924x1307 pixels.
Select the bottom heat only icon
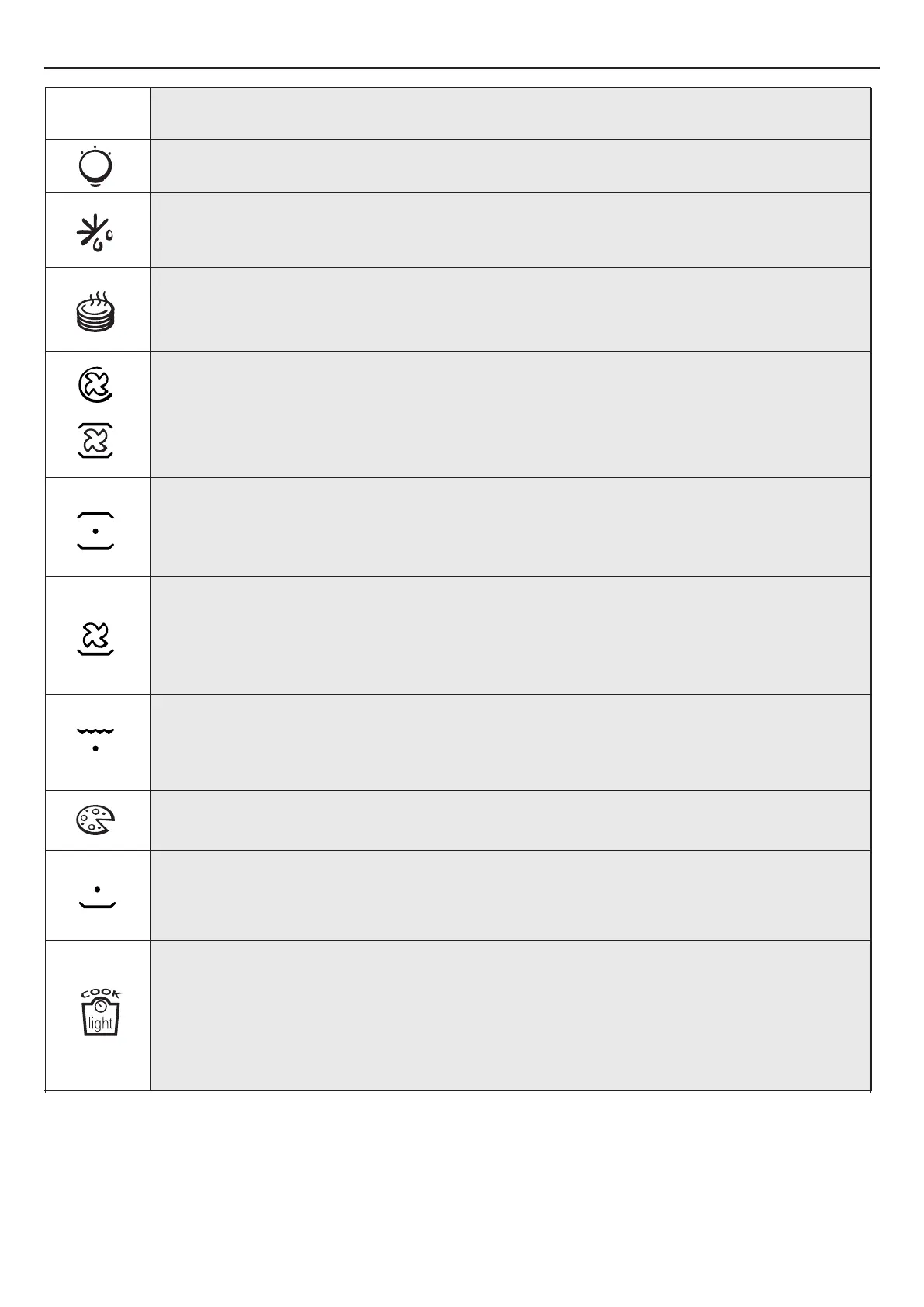pos(96,896)
